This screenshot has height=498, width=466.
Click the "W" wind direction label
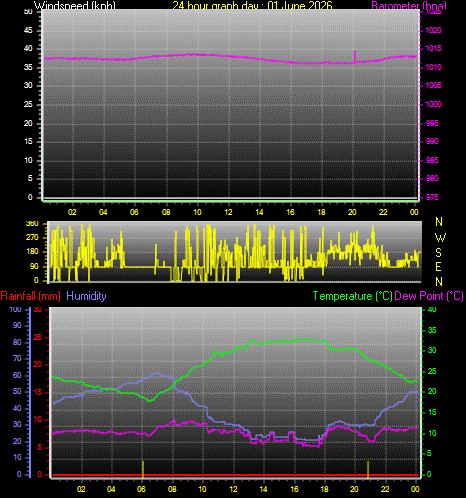click(440, 237)
